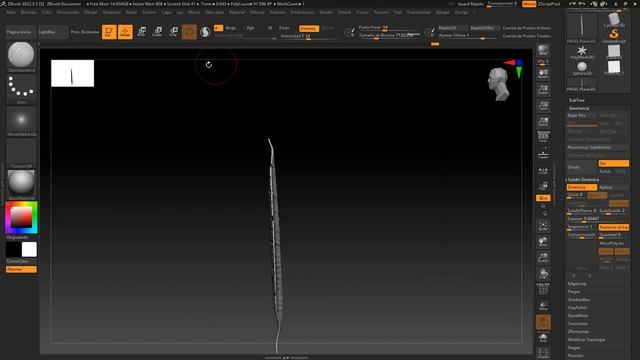Open the sculptris pro mode icon

click(x=205, y=32)
